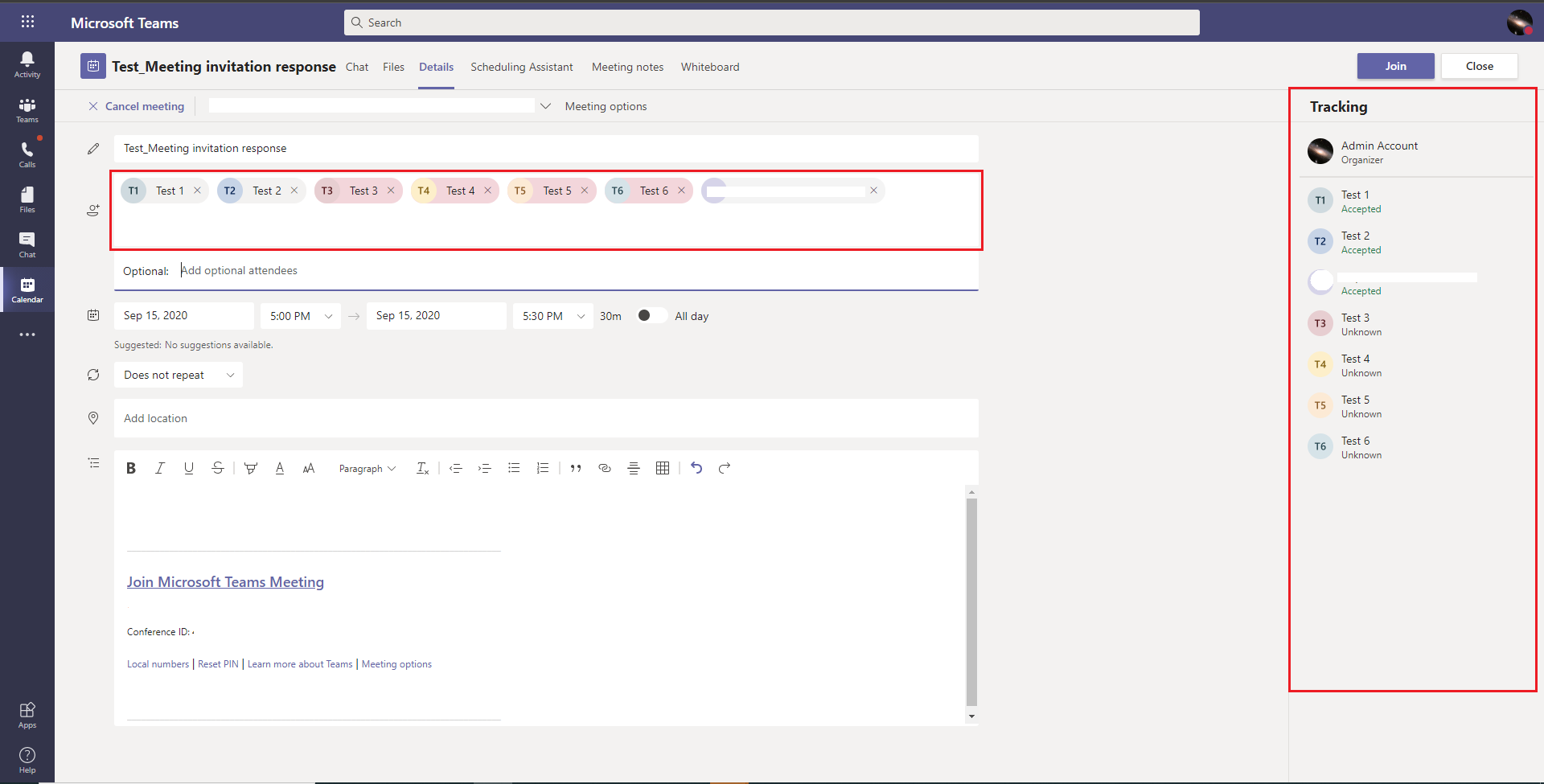Screen dimensions: 1544x784
Task: Click the editor vertical scrollbar
Action: 971,603
